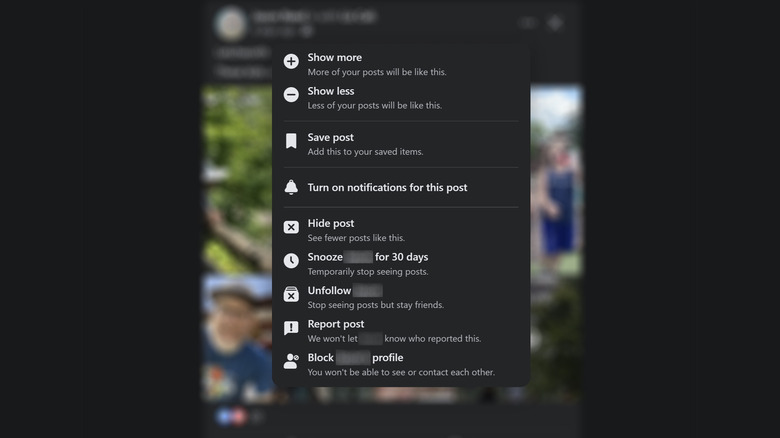Screen dimensions: 780x438
Task: Click the exclamation speech icon for Report post
Action: click(x=291, y=328)
